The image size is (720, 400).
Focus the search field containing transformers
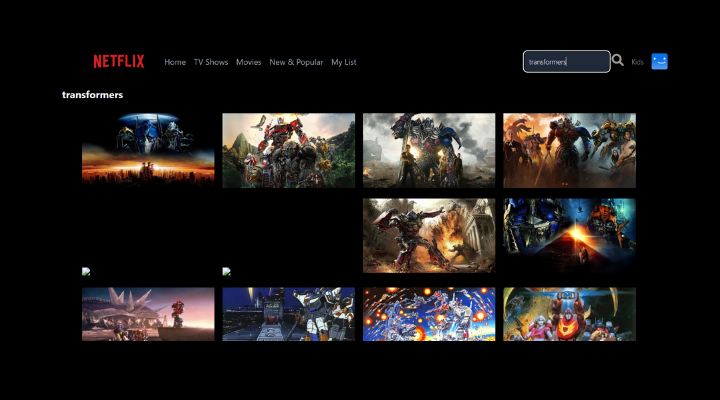click(567, 62)
